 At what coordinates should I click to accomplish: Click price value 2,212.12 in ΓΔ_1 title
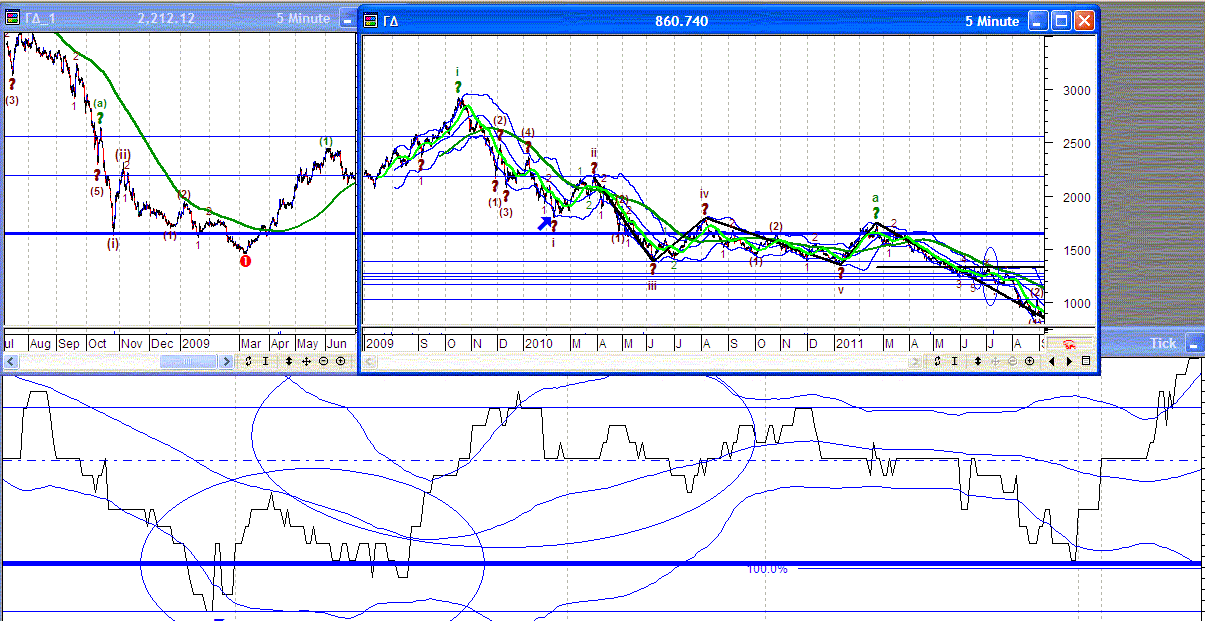168,20
